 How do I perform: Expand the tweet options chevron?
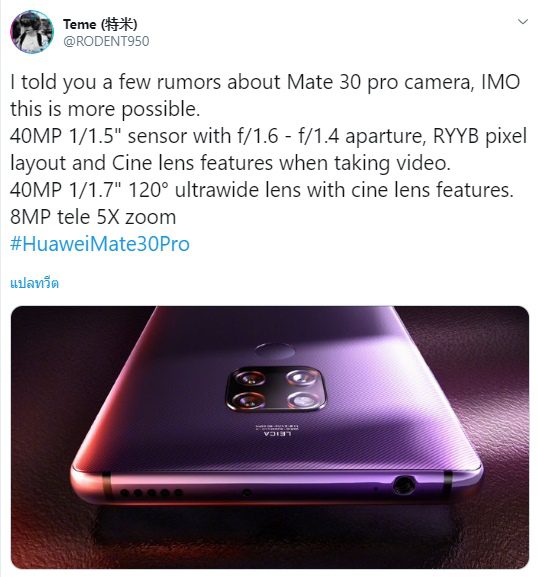tap(523, 22)
